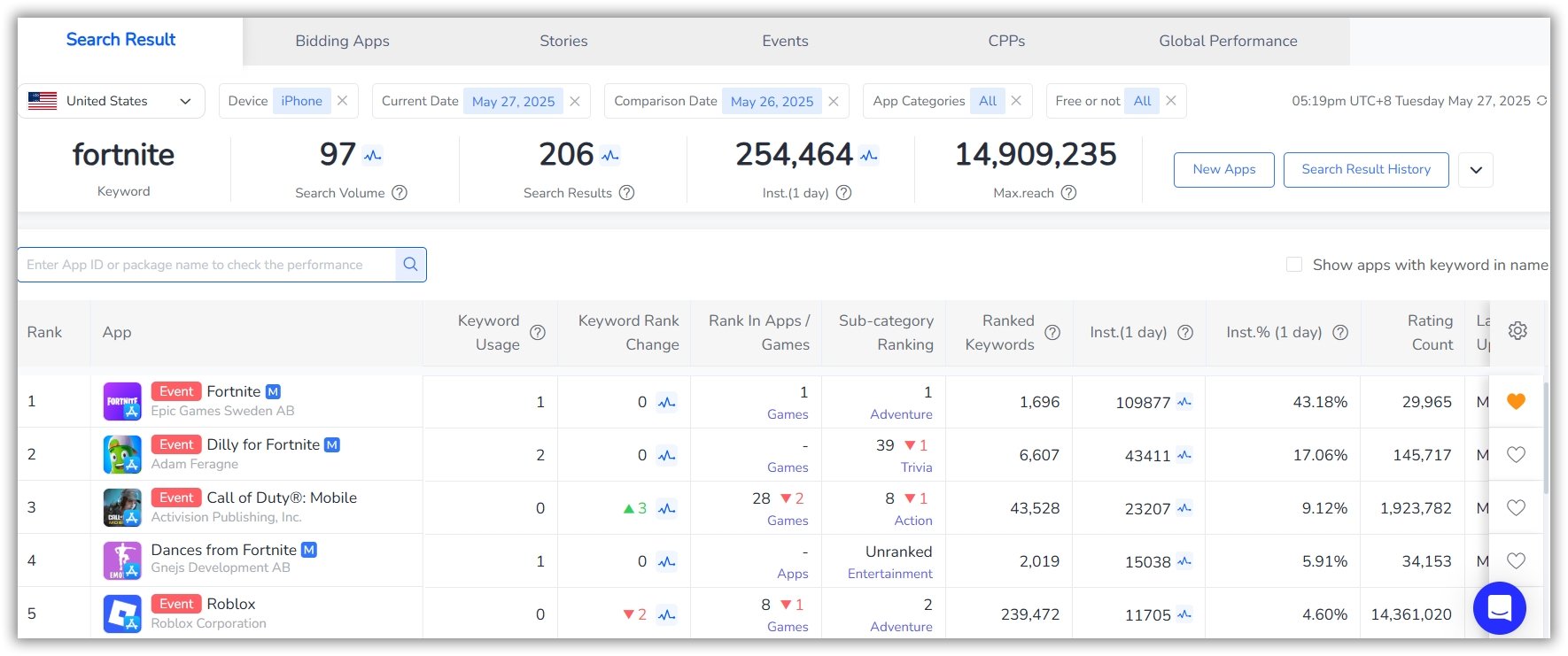Open install trend icon next to 43411
The height and width of the screenshot is (656, 1568).
1184,455
